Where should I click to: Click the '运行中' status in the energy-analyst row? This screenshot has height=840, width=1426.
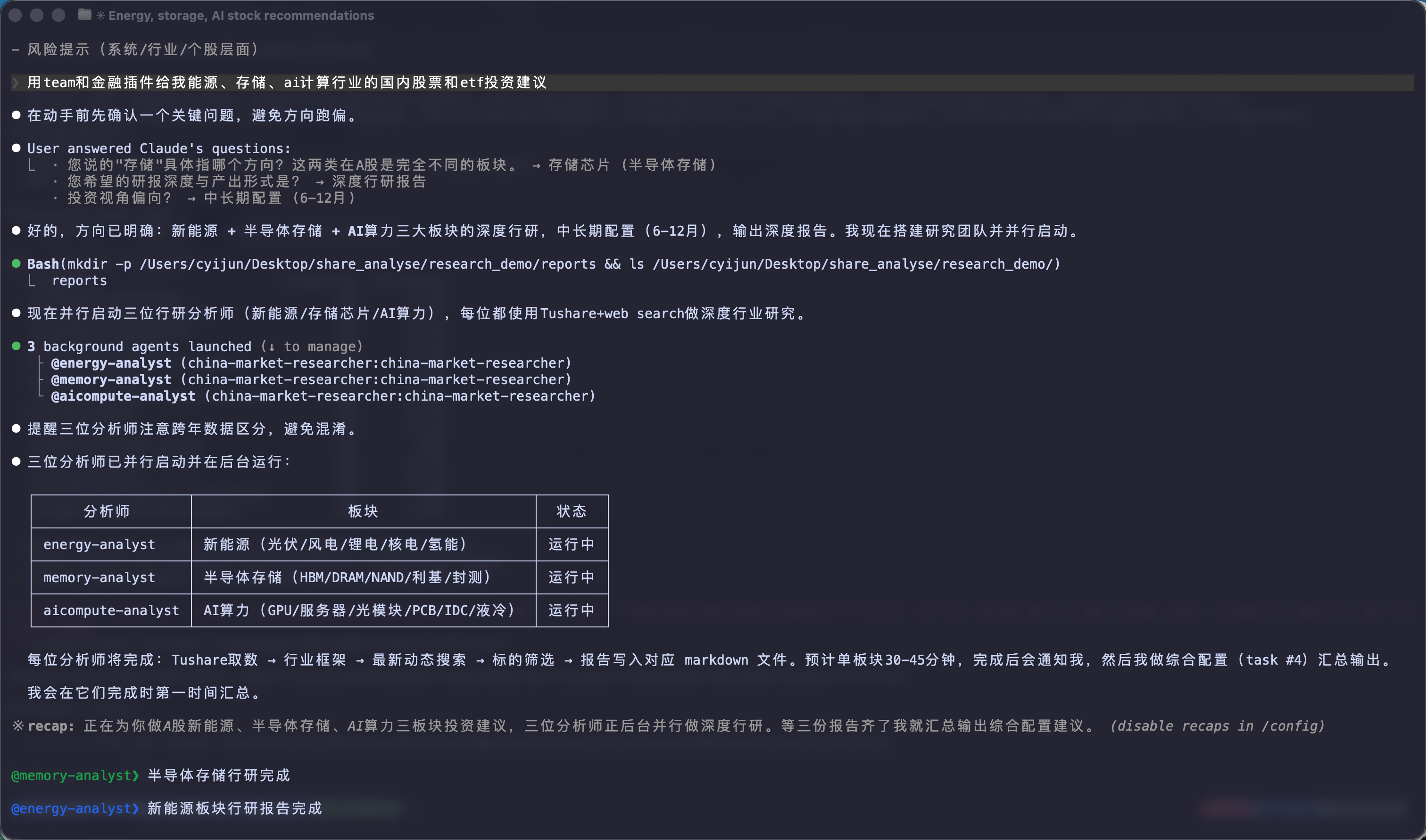pos(572,544)
